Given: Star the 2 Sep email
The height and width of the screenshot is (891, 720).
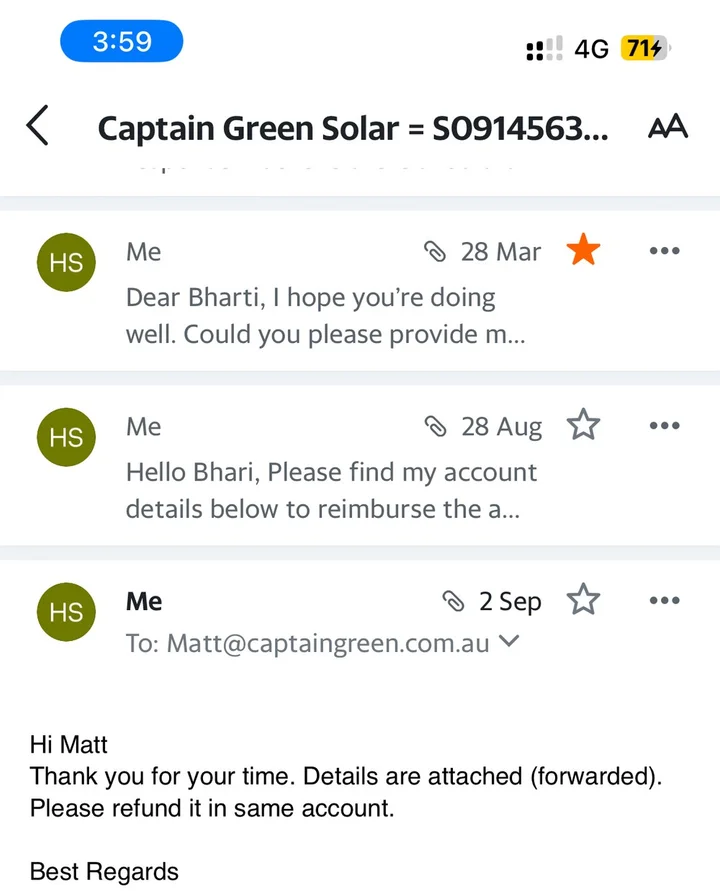Looking at the screenshot, I should pos(583,599).
